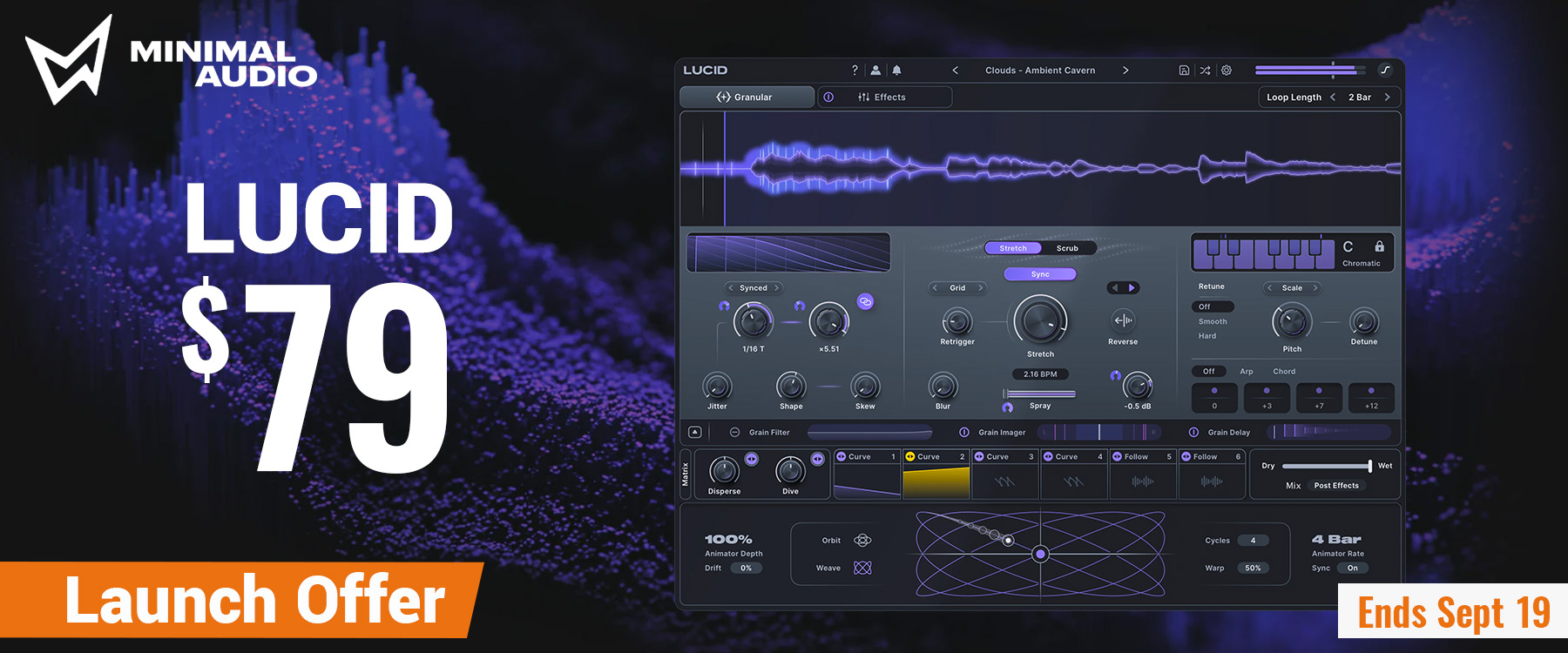This screenshot has width=1568, height=653.
Task: Click the modulation icon on the Dive knob
Action: [x=817, y=459]
